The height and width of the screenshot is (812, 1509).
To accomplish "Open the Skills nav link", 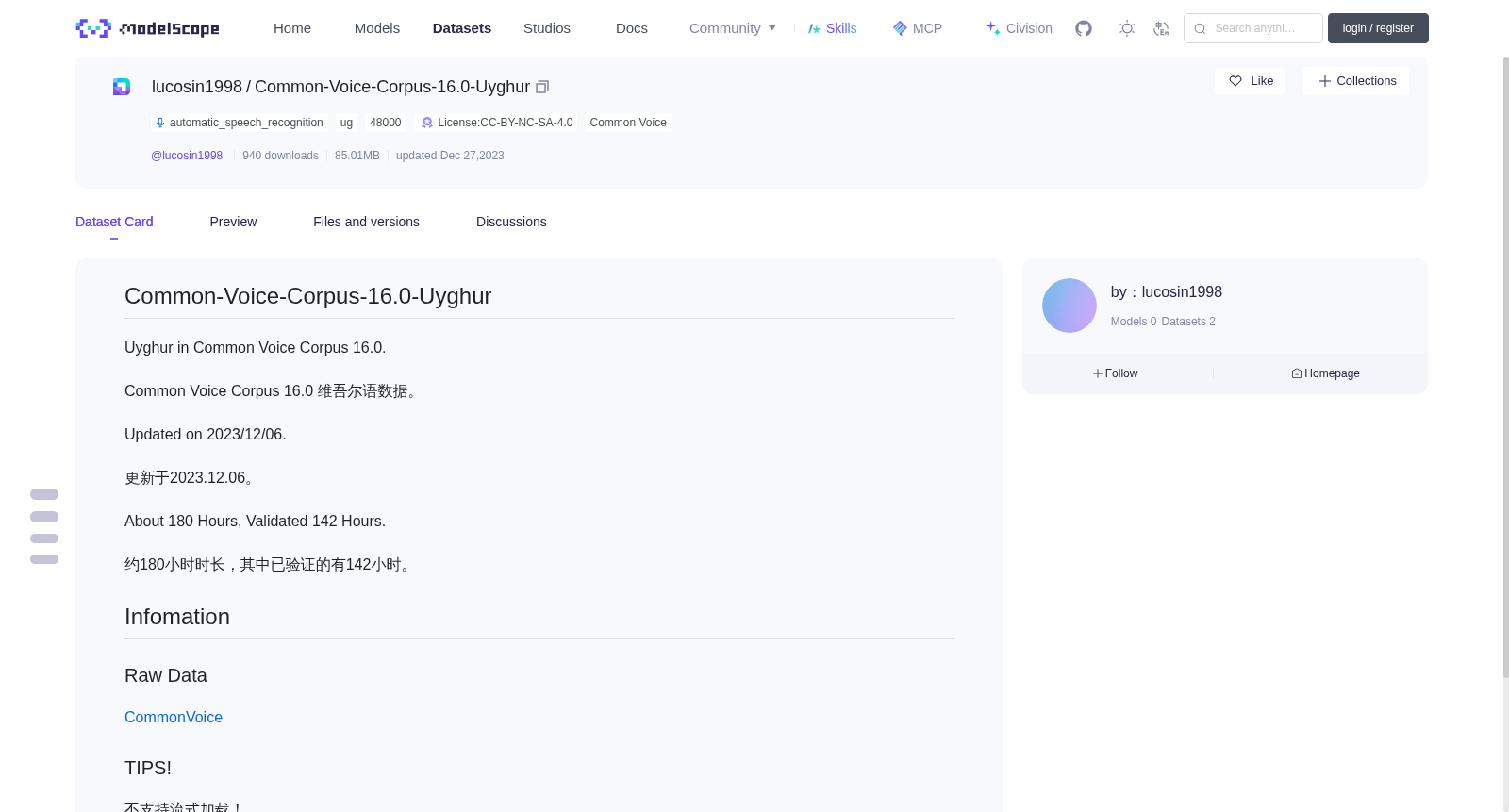I will tap(832, 28).
